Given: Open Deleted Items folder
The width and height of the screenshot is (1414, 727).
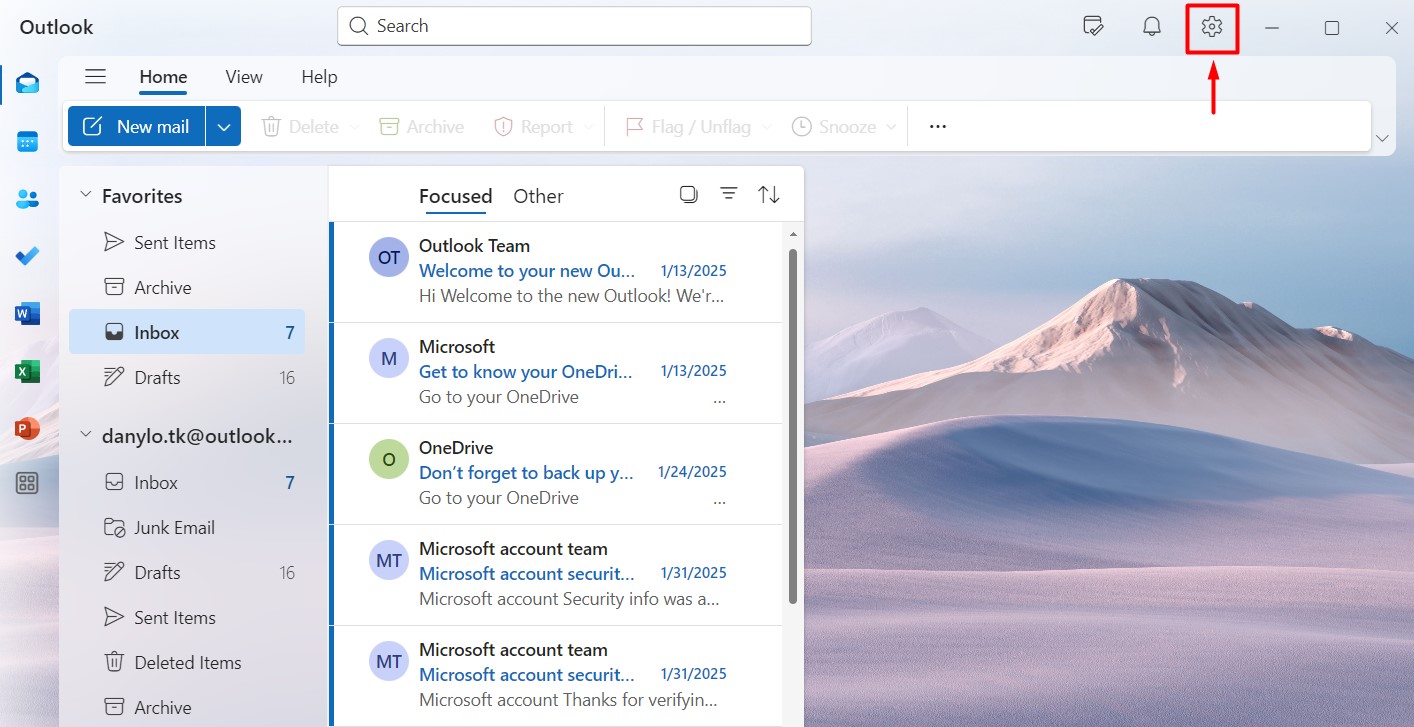Looking at the screenshot, I should 187,662.
